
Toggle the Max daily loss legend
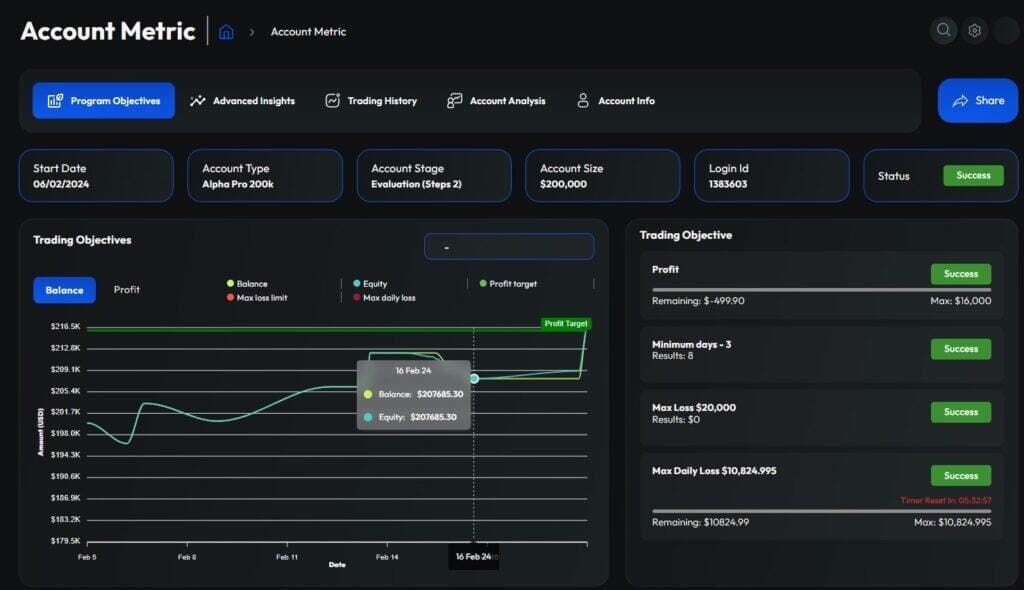coord(386,297)
